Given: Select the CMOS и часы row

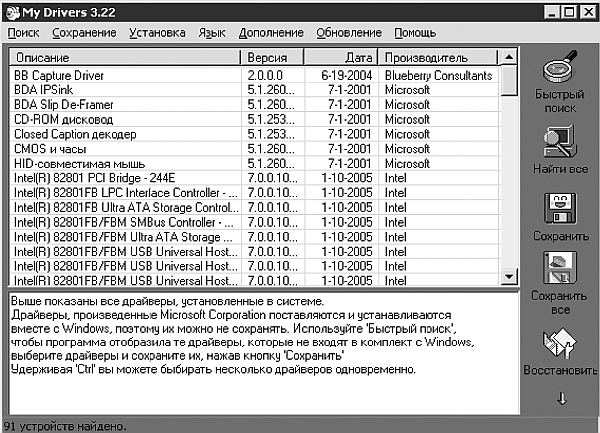Looking at the screenshot, I should click(x=254, y=149).
